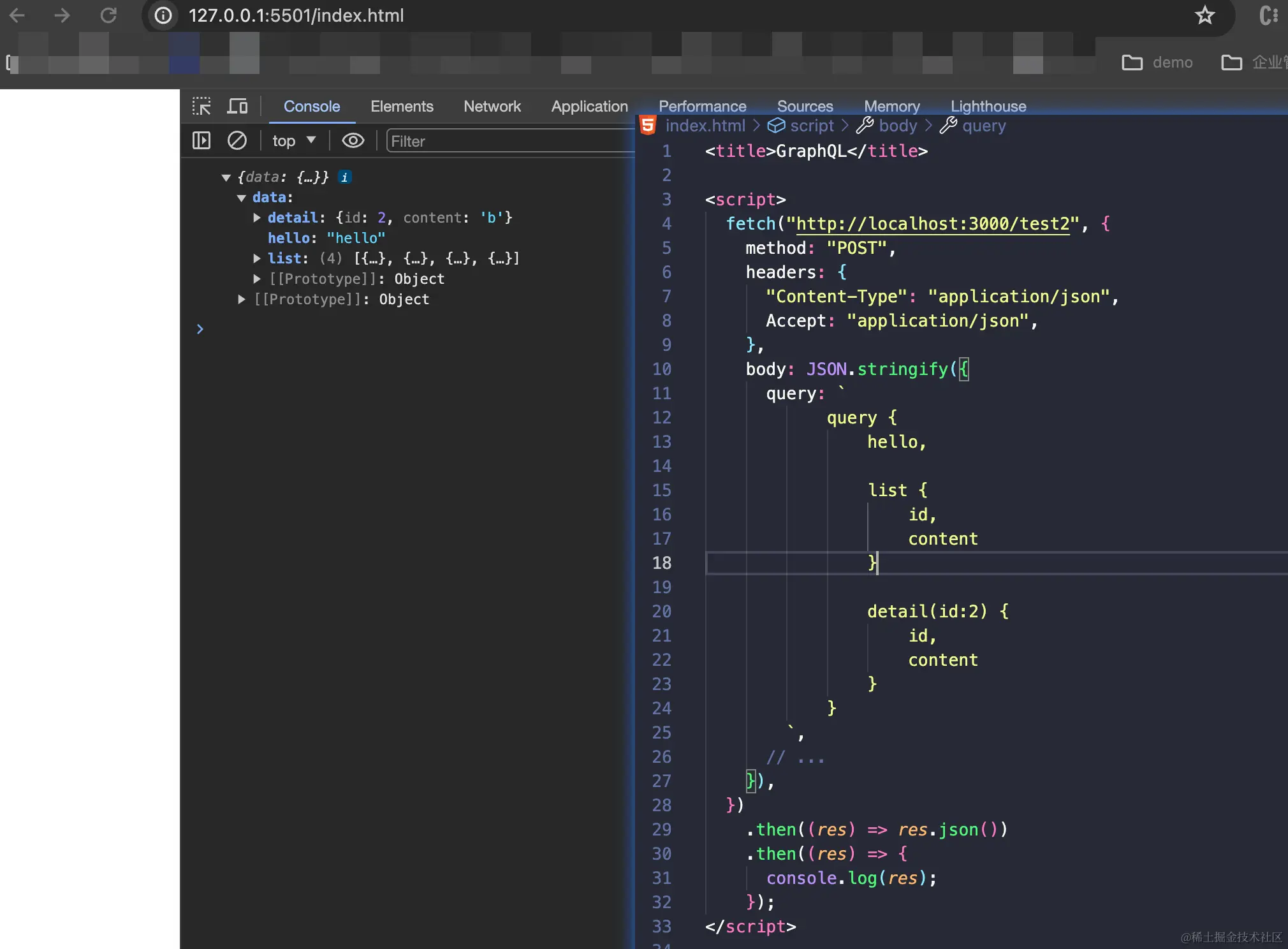Open the Network tab
This screenshot has height=949, width=1288.
click(492, 107)
